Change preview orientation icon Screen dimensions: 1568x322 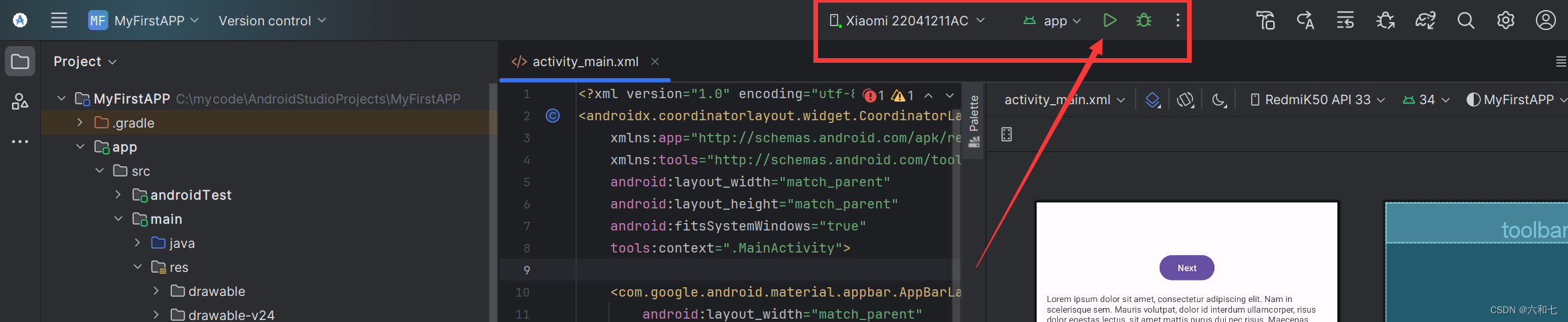coord(1186,100)
